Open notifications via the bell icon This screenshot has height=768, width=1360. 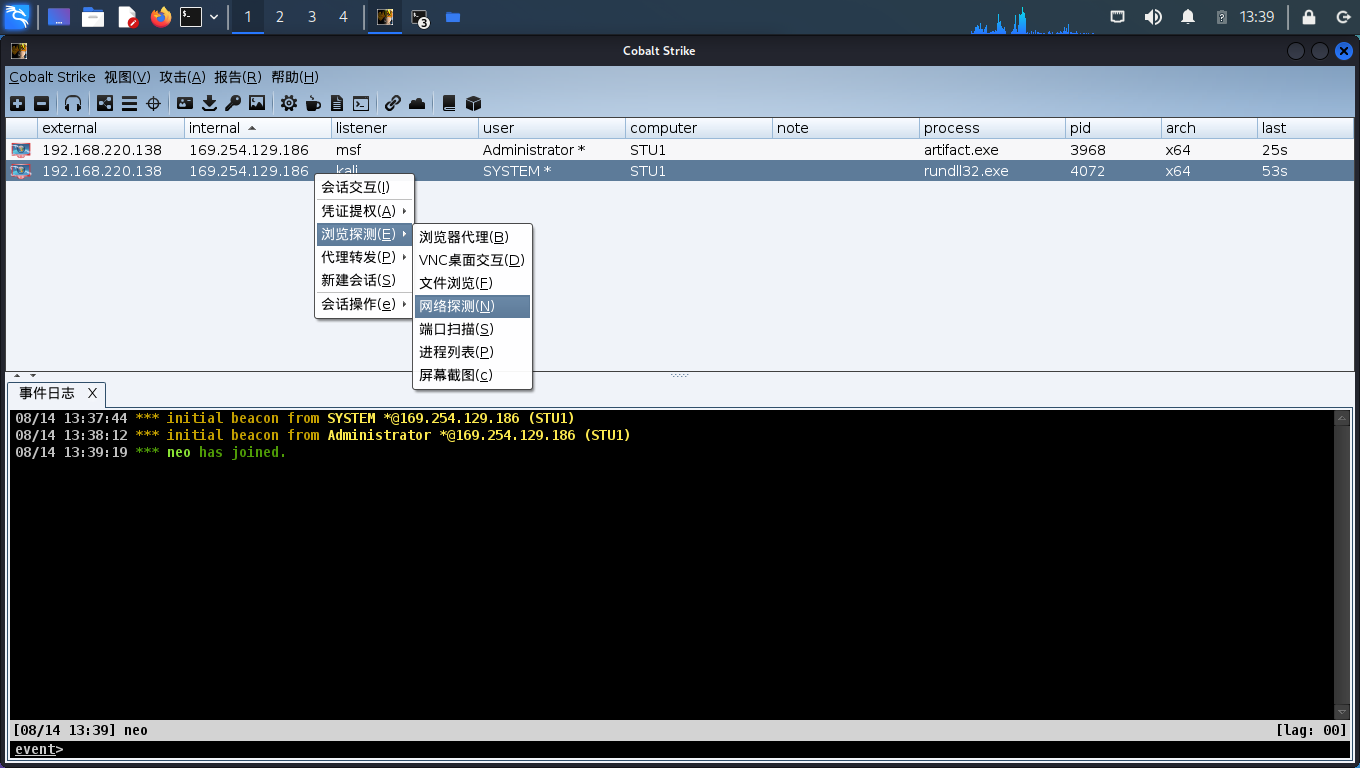[x=1188, y=17]
